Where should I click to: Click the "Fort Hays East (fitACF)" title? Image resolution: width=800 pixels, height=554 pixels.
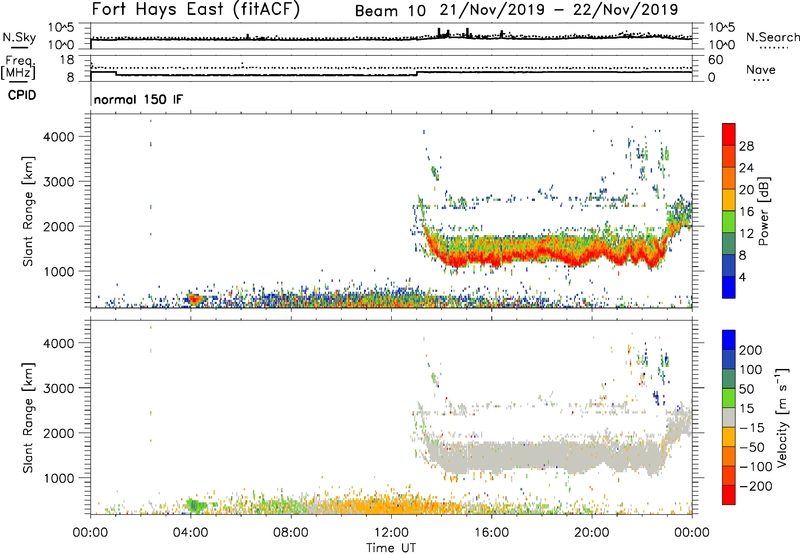(195, 9)
